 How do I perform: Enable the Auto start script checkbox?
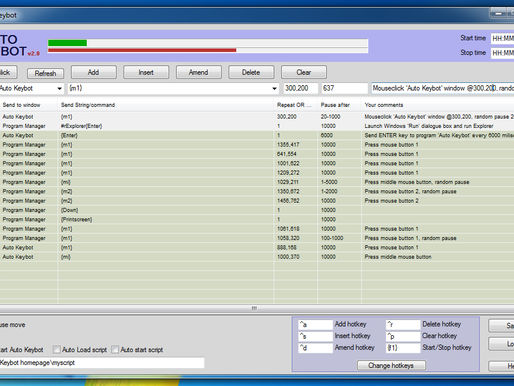pyautogui.click(x=115, y=350)
